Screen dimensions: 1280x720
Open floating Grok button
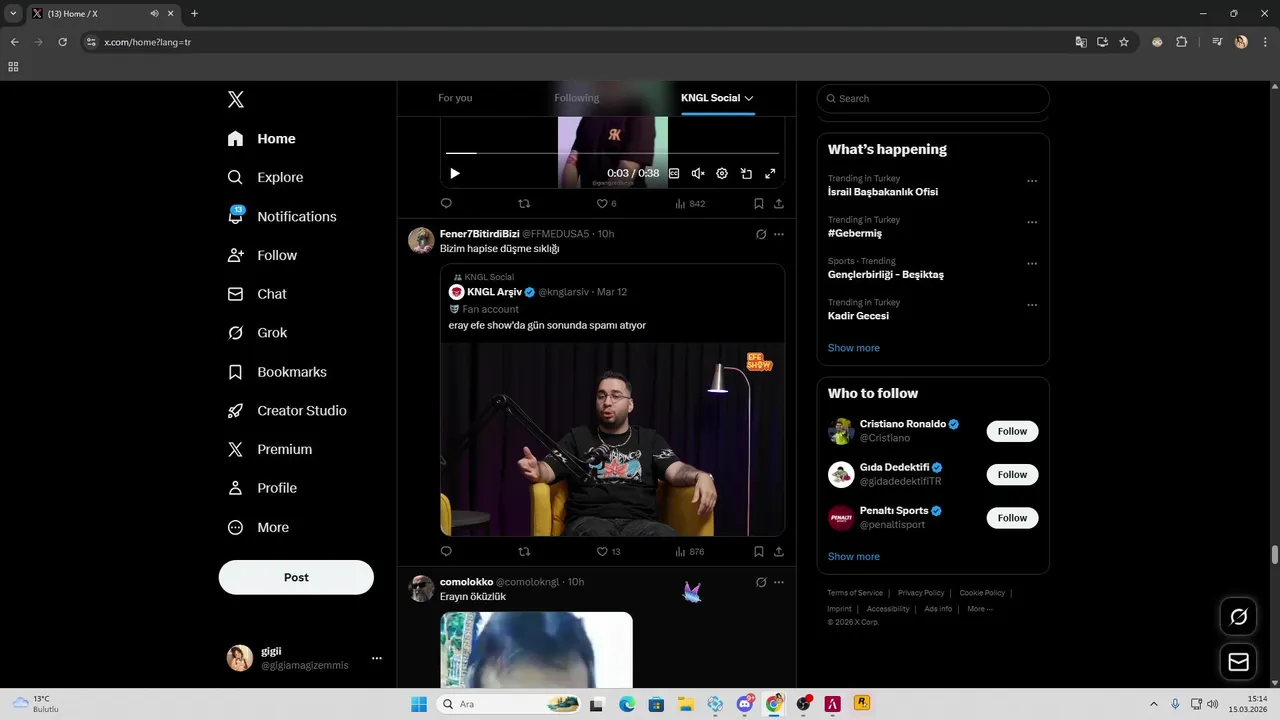(x=1238, y=617)
